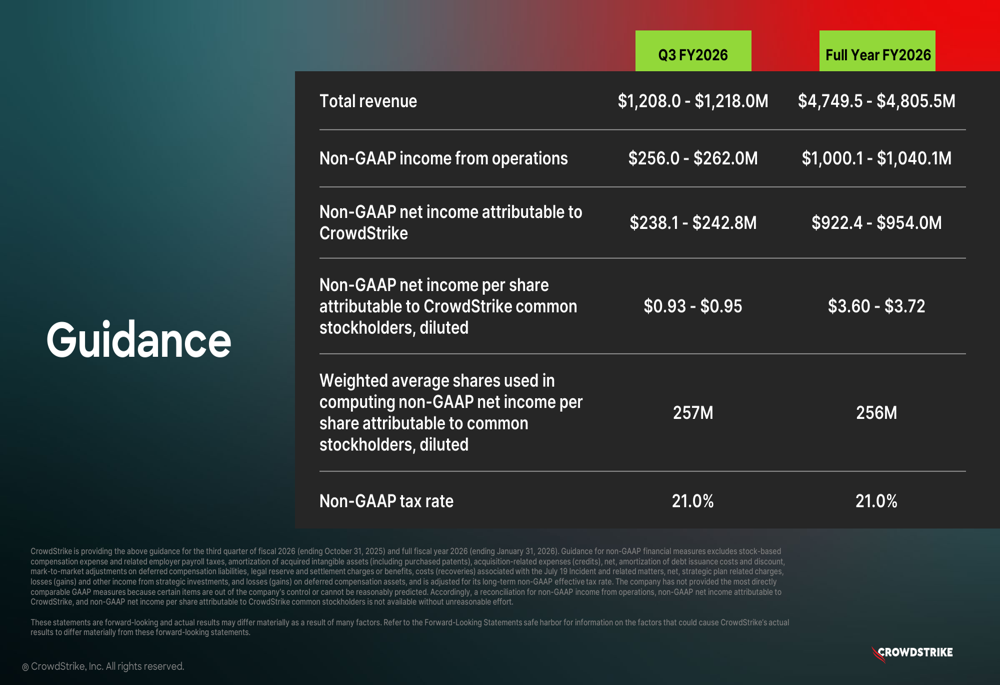
Task: Select the Full Year FY2026 column header
Action: click(878, 55)
